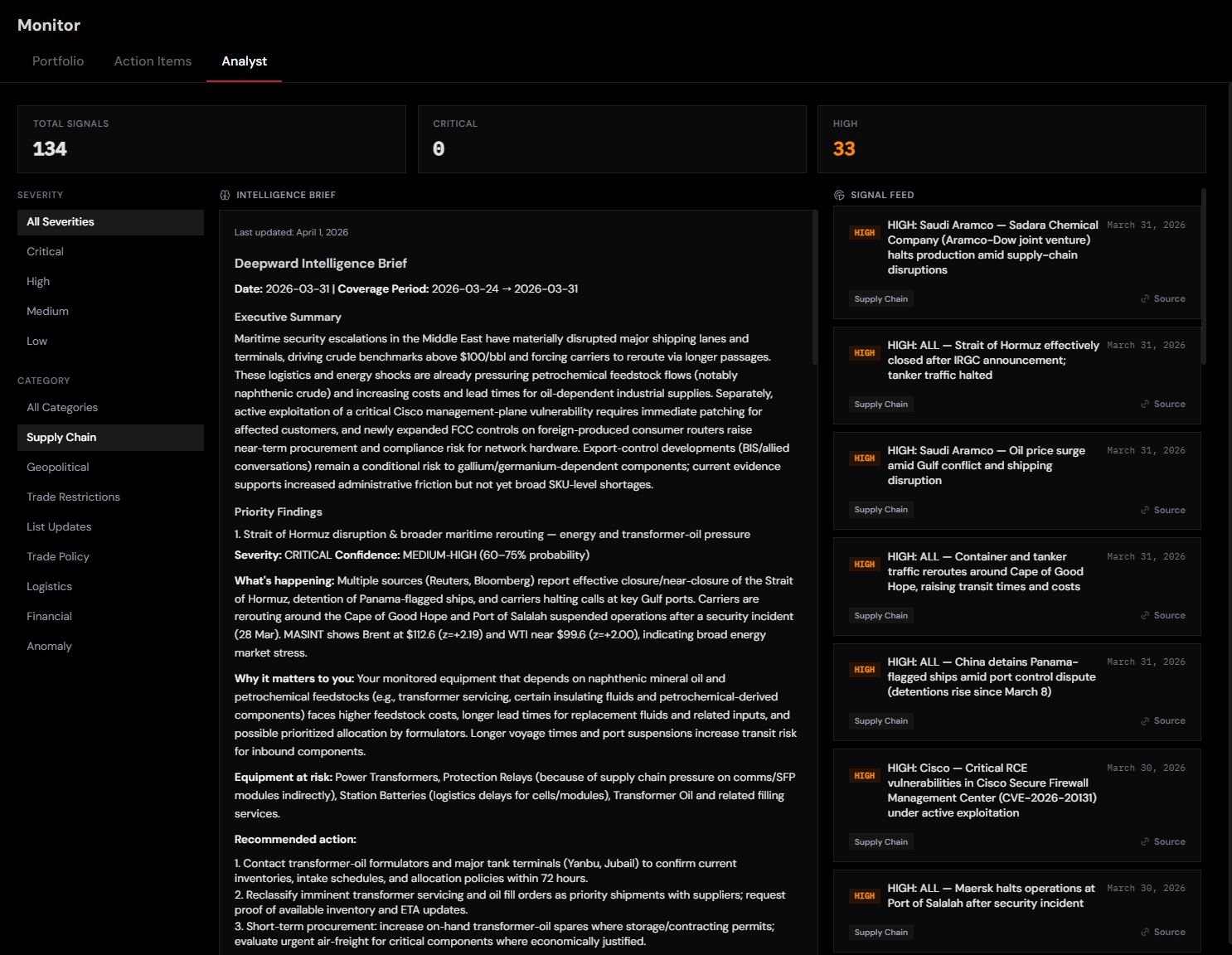Click the HIGH badge on the Maersk Salalah signal
This screenshot has height=955, width=1232.
coord(865,895)
